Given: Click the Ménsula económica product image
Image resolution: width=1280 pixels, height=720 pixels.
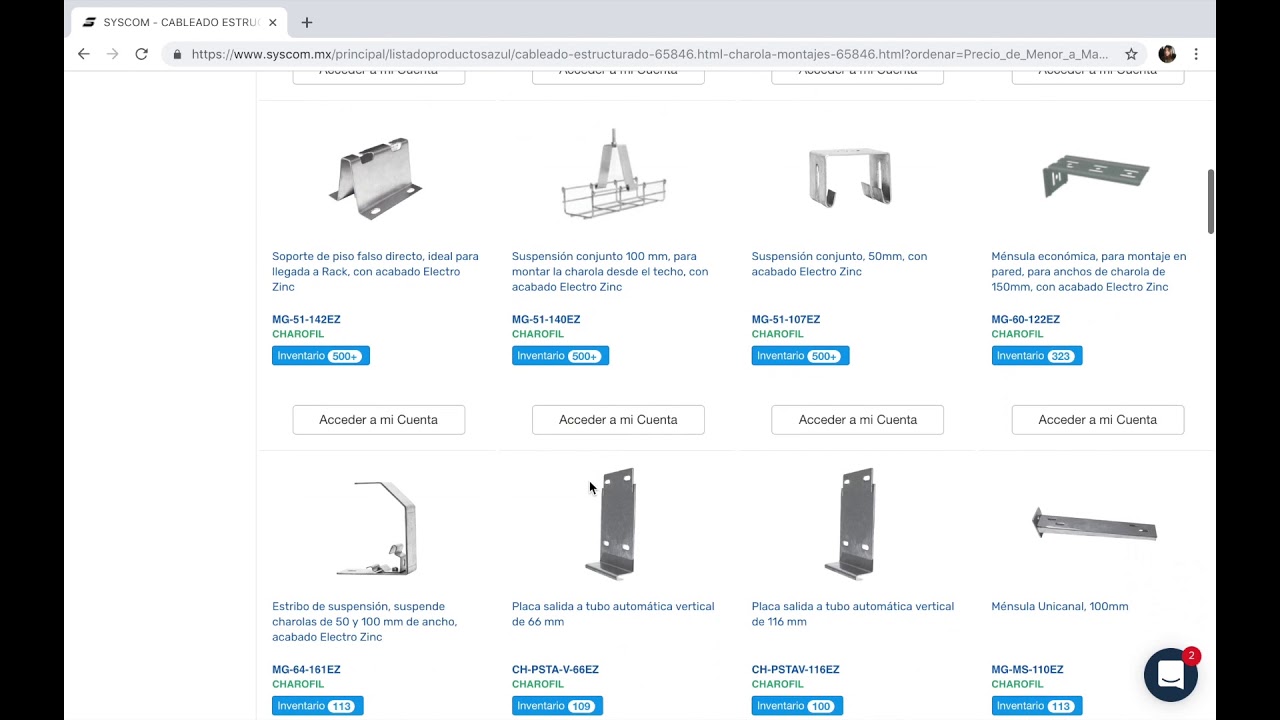Looking at the screenshot, I should pyautogui.click(x=1096, y=177).
